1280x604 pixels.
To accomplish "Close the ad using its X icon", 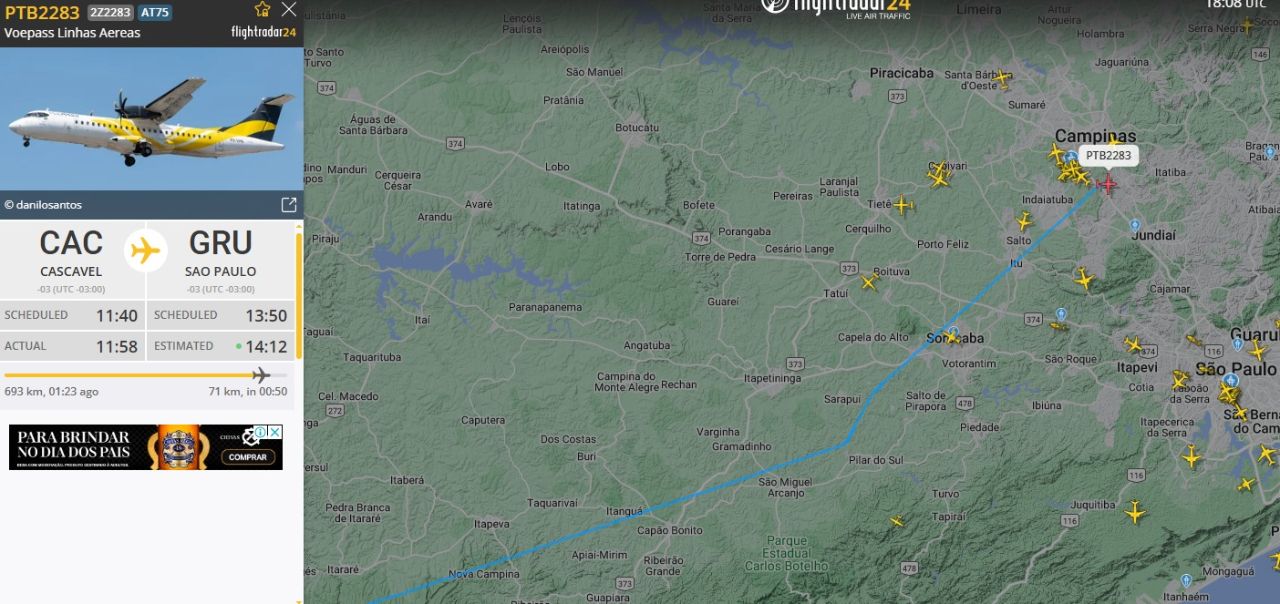I will [x=275, y=432].
